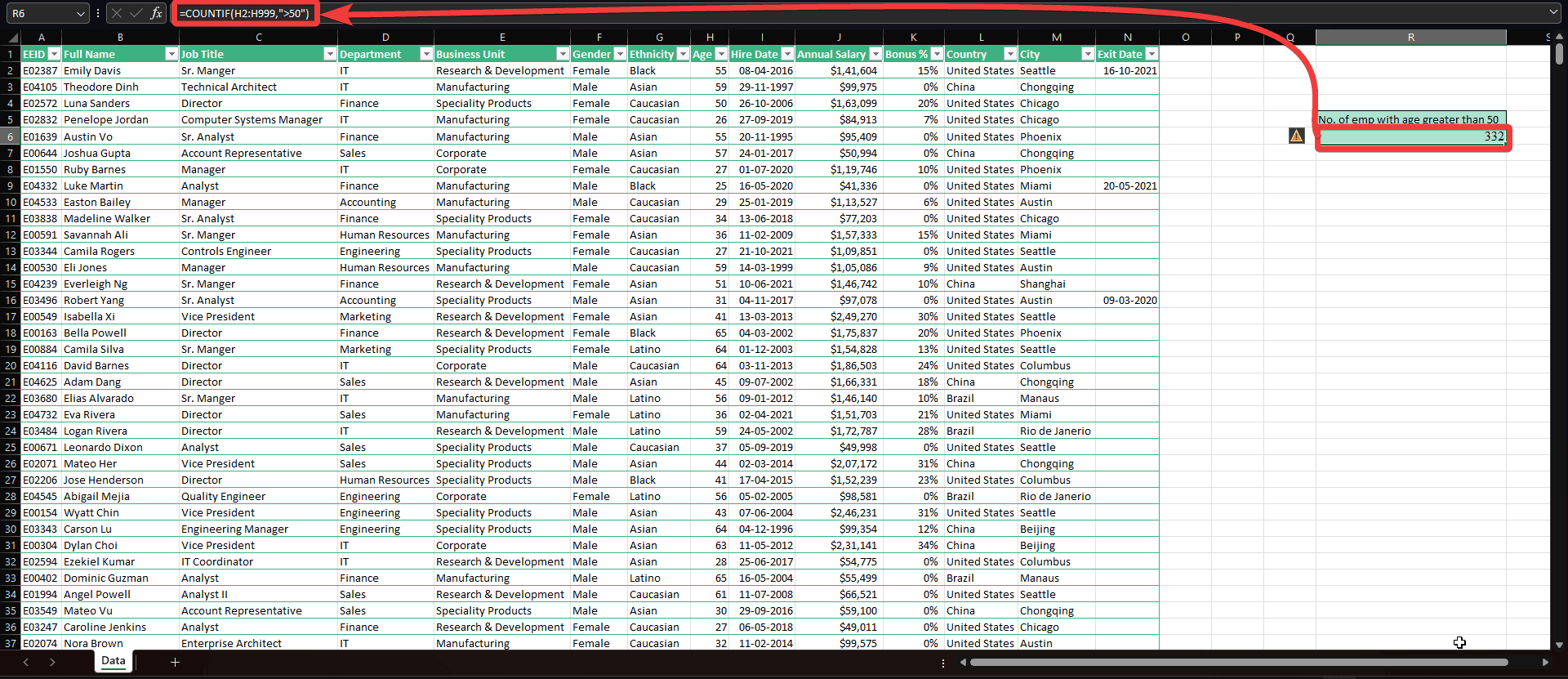Expand the formula bar with chevron
Viewport: 1568px width, 679px height.
point(1553,12)
